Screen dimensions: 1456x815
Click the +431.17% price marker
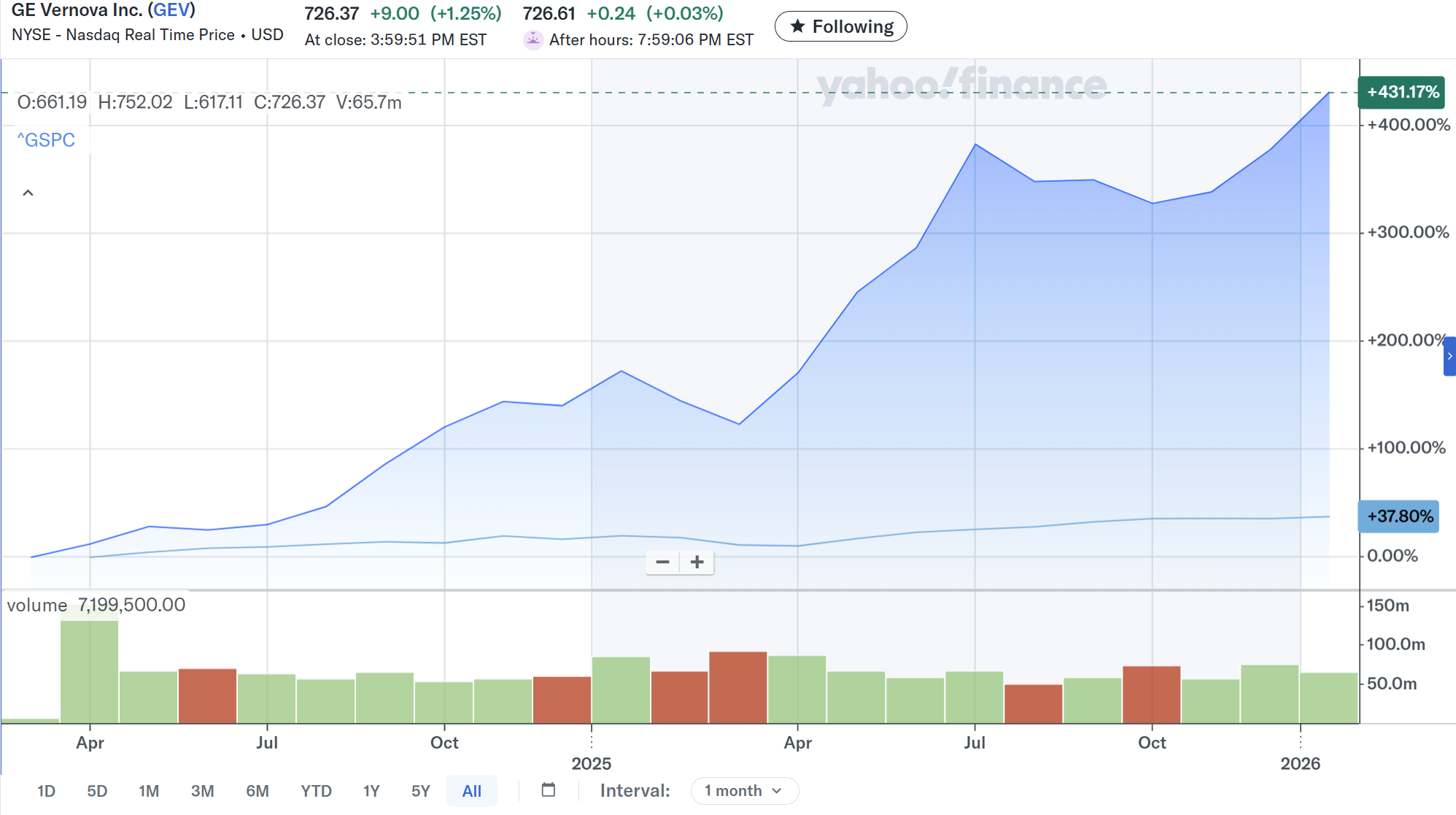pyautogui.click(x=1401, y=92)
